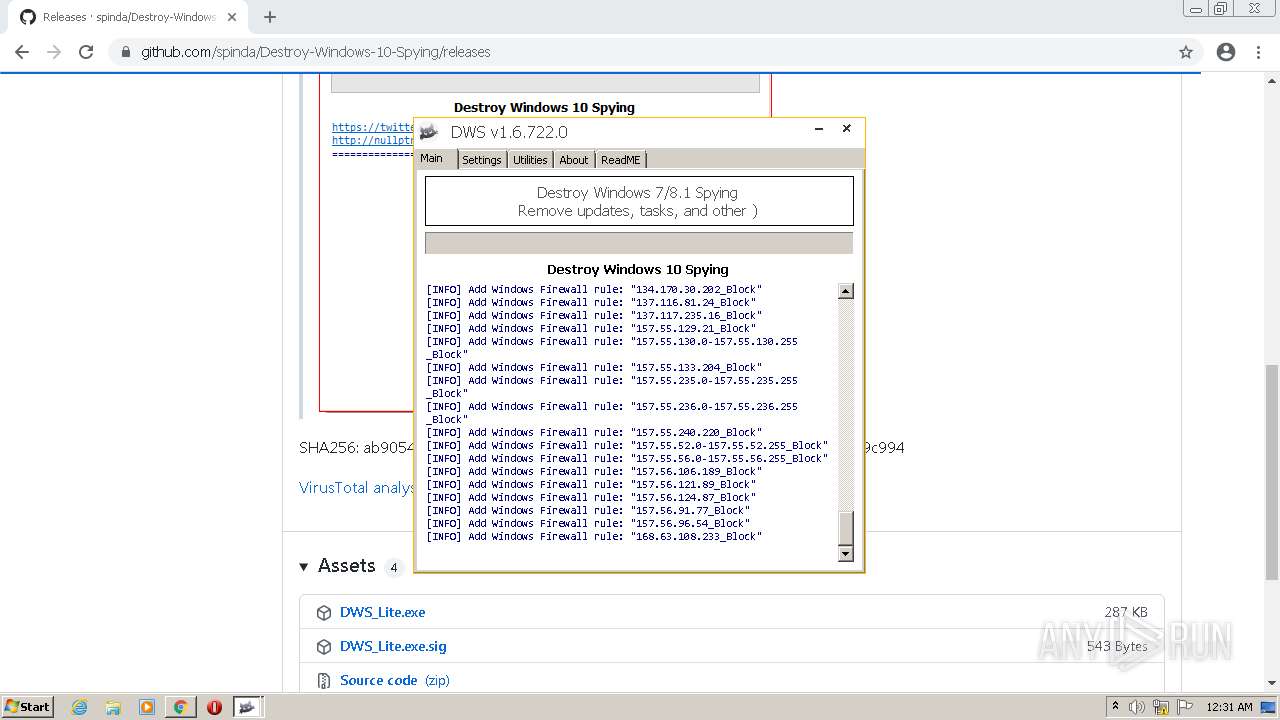Switch to Chrome in the taskbar
This screenshot has width=1280, height=720.
click(x=181, y=707)
